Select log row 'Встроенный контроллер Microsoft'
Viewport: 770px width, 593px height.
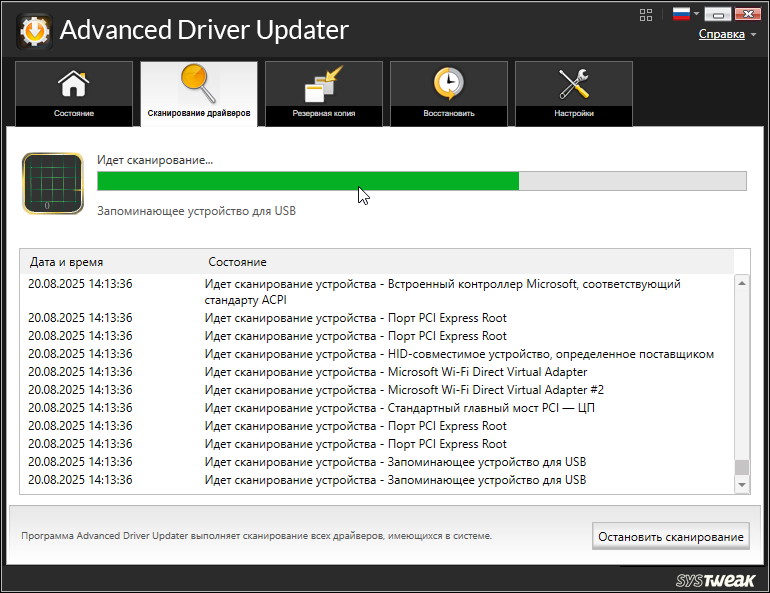pyautogui.click(x=377, y=292)
